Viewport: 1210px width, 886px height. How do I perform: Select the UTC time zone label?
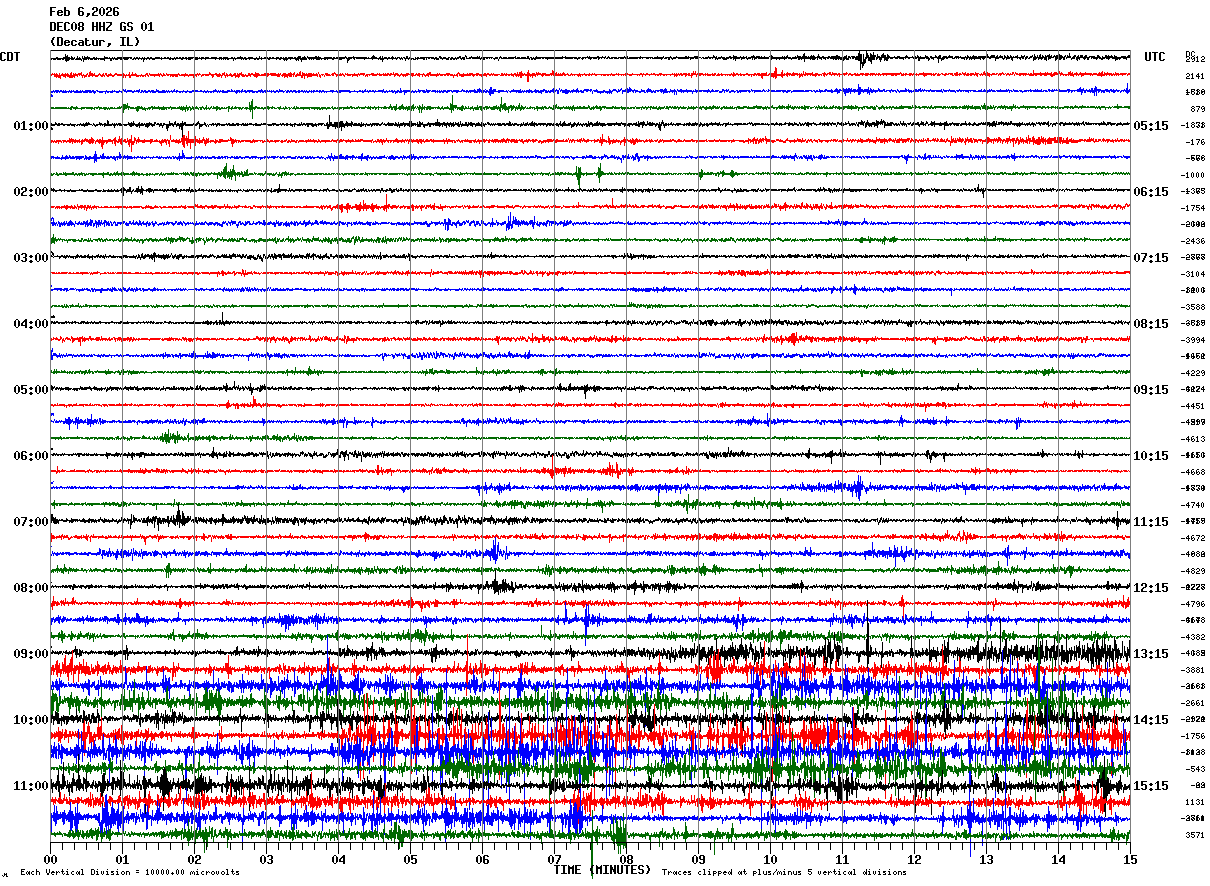tap(1155, 57)
